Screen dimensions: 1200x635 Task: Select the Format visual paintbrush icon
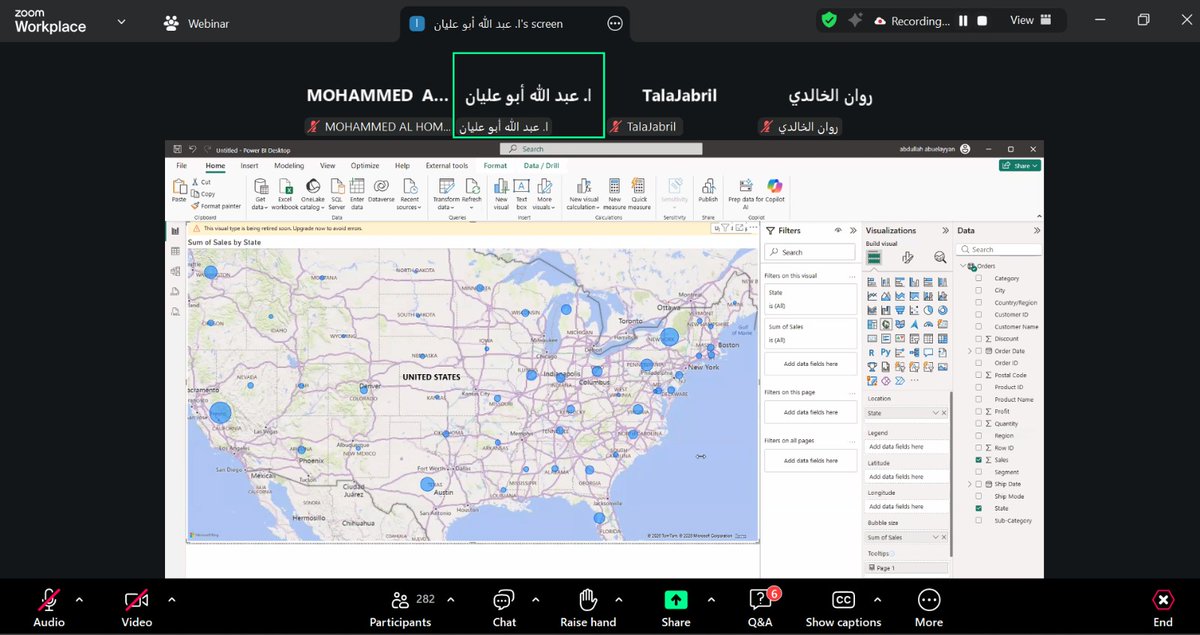pyautogui.click(x=907, y=257)
